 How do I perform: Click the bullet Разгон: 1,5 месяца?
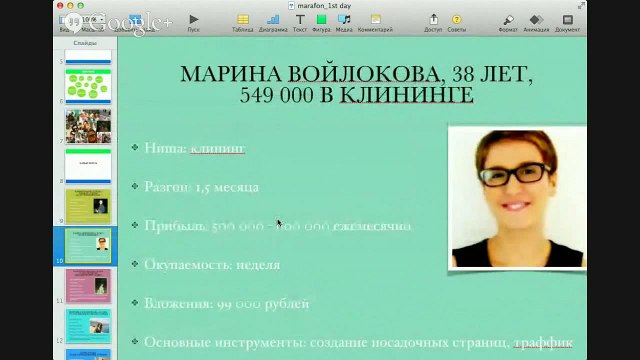click(x=202, y=187)
